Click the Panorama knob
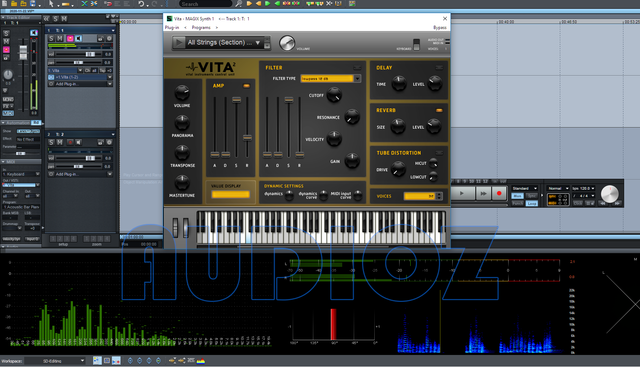Viewport: 640px width, 367px height. pos(182,122)
